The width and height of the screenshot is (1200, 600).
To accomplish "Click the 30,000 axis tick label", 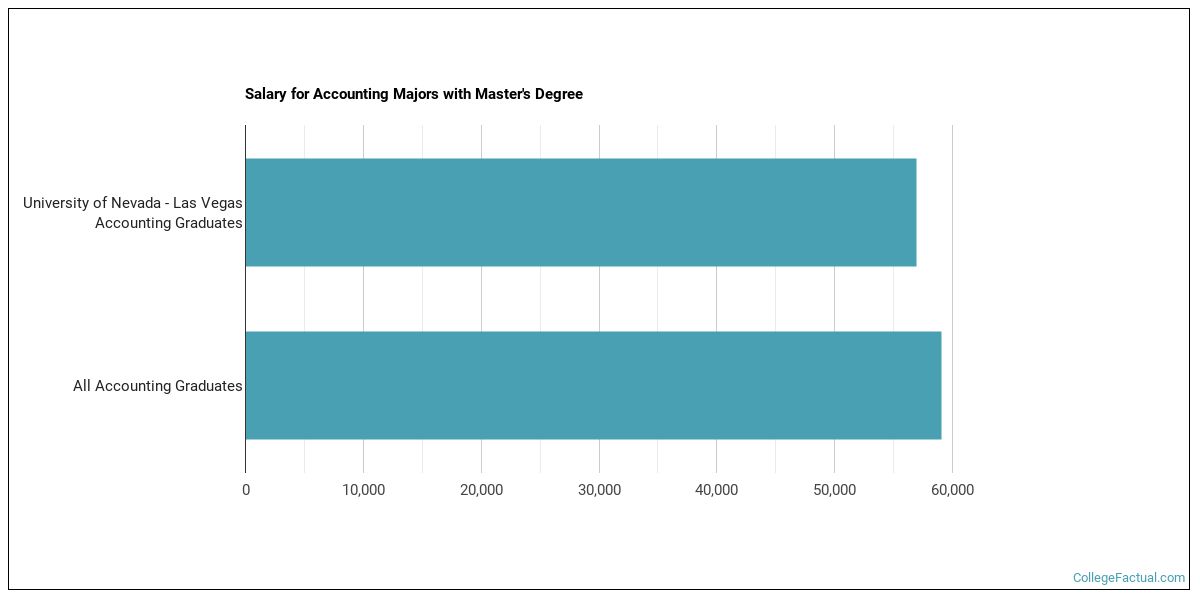I will point(599,490).
